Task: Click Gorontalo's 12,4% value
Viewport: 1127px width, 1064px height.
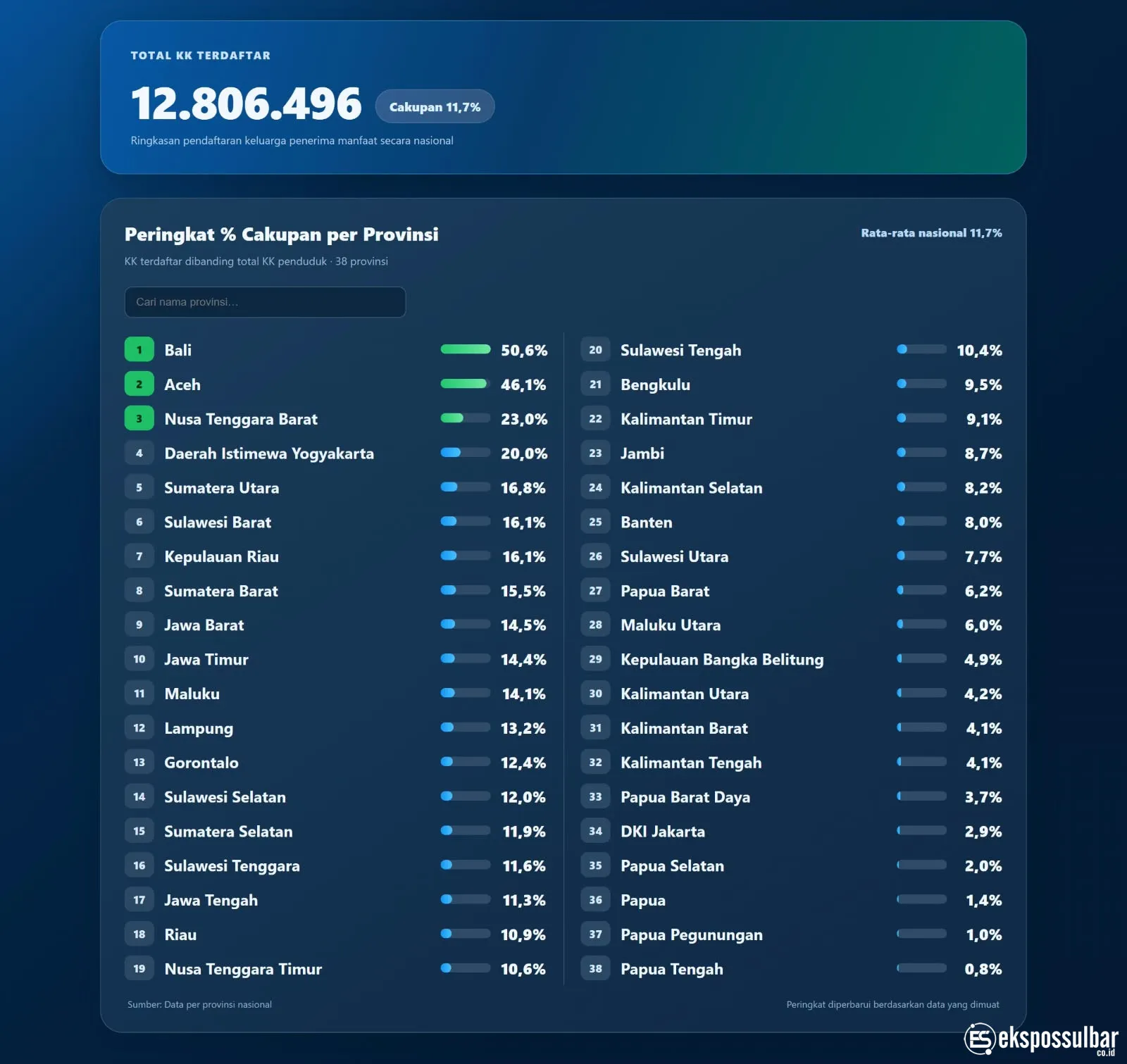Action: pyautogui.click(x=523, y=763)
